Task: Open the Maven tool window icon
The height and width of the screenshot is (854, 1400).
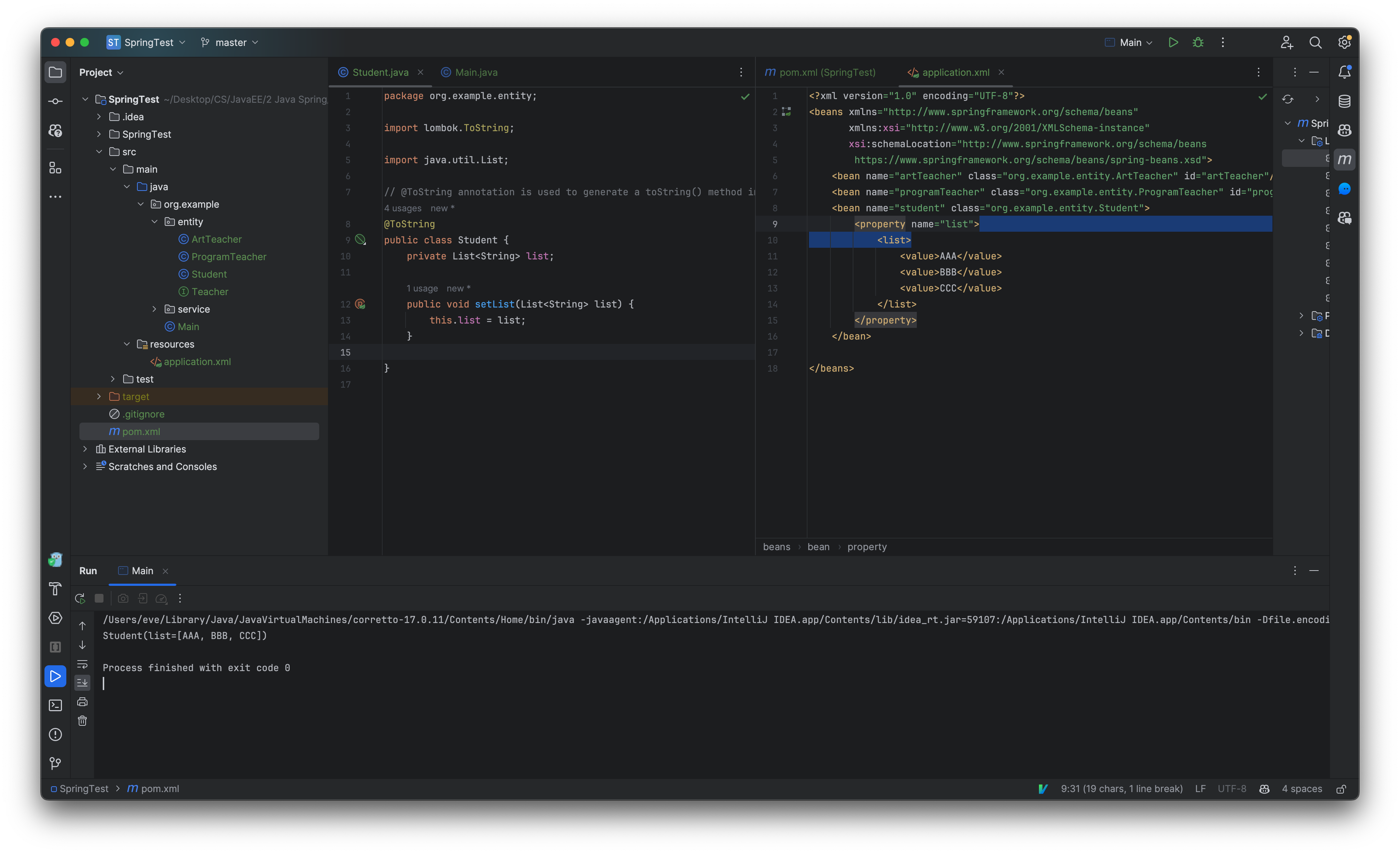Action: click(1344, 160)
